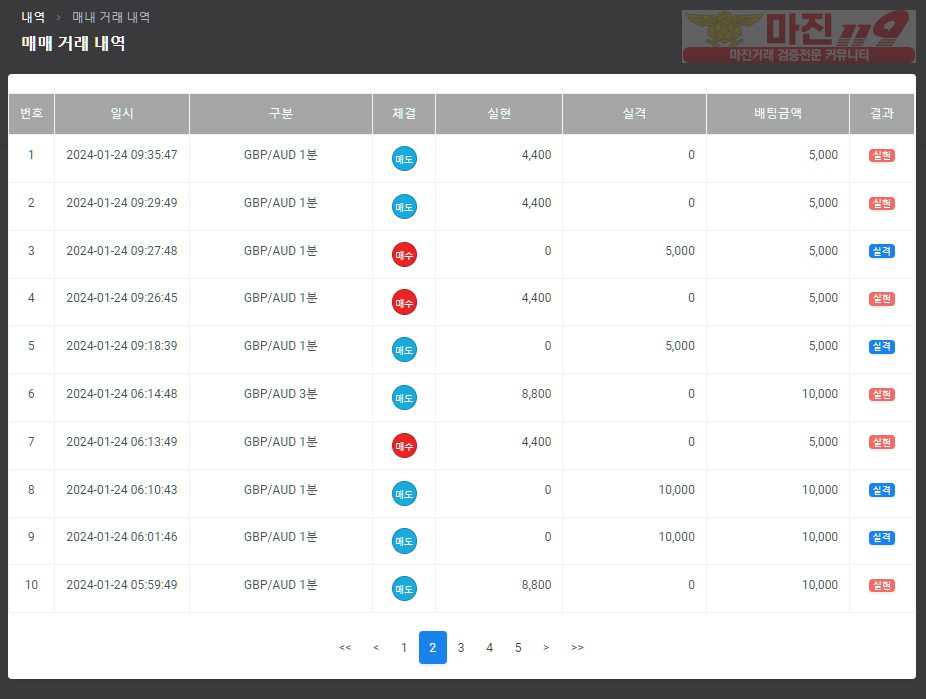Click 8,800 실현 value in row 6
The width and height of the screenshot is (926, 699).
coord(536,394)
